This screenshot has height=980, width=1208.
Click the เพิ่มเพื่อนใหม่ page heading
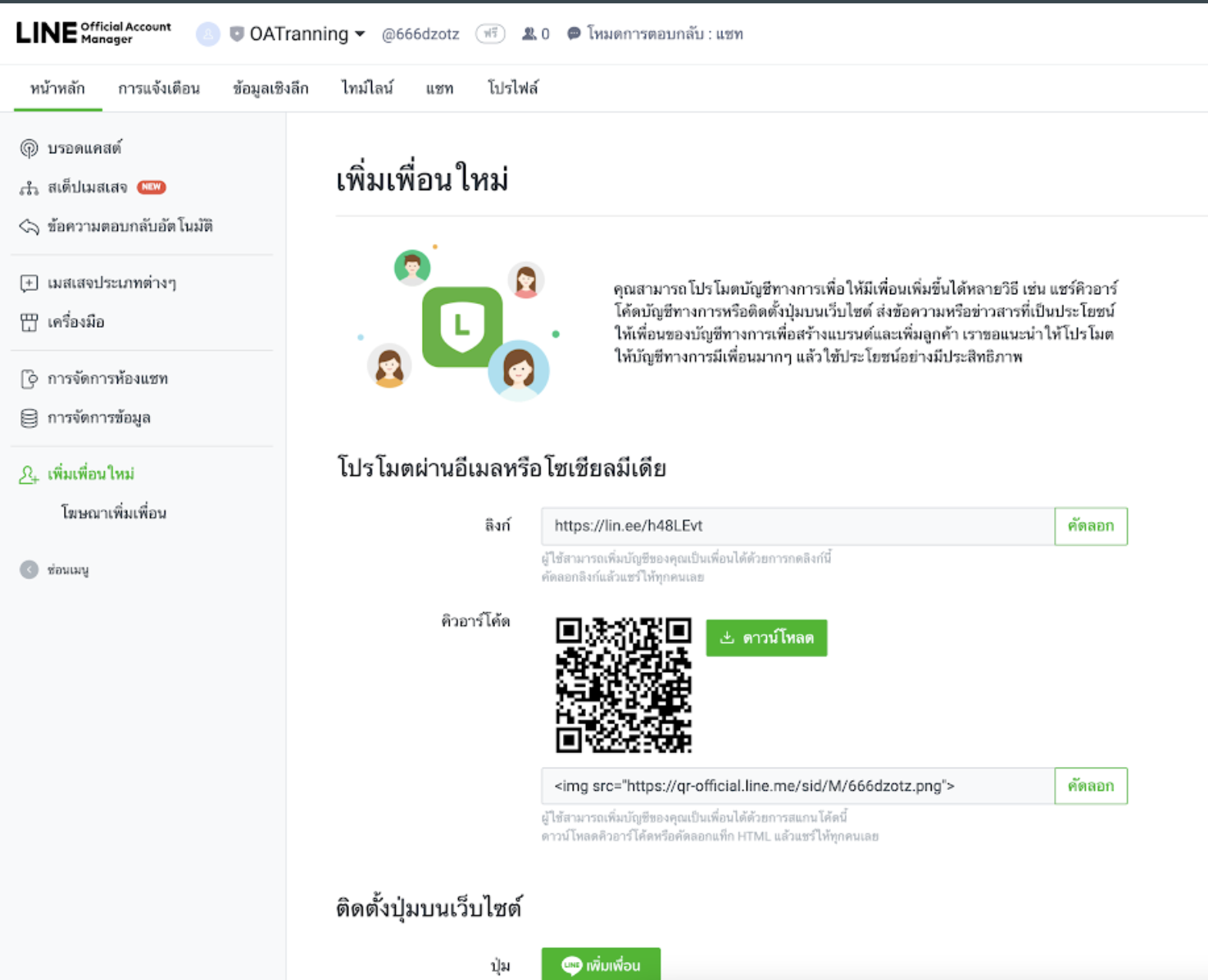pos(422,179)
